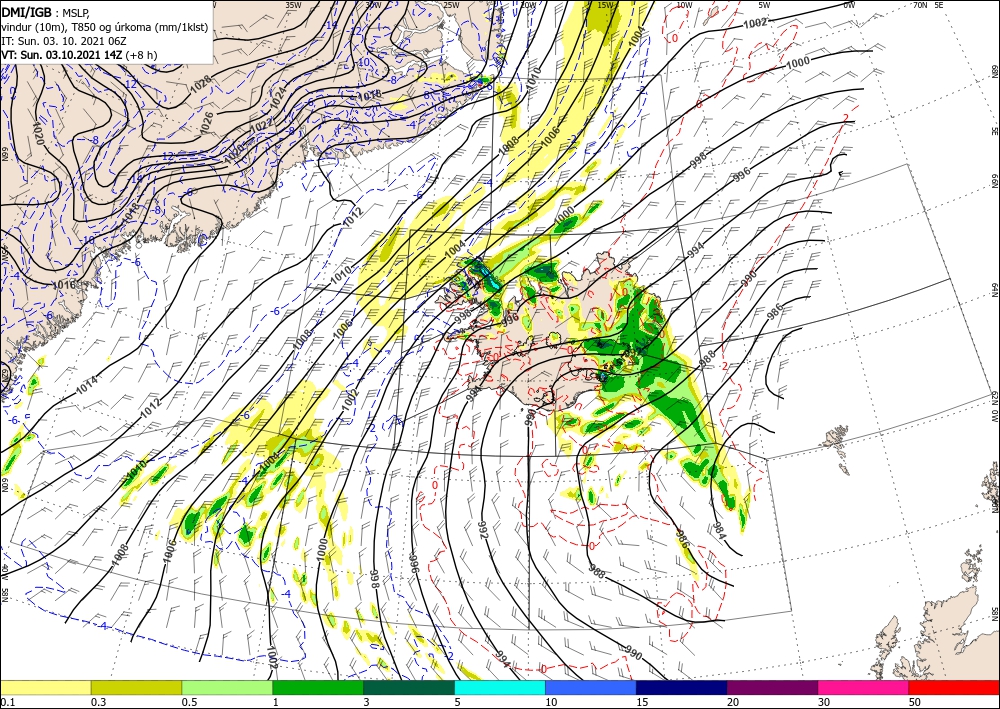Click the 25W longitude label at top

pos(451,5)
